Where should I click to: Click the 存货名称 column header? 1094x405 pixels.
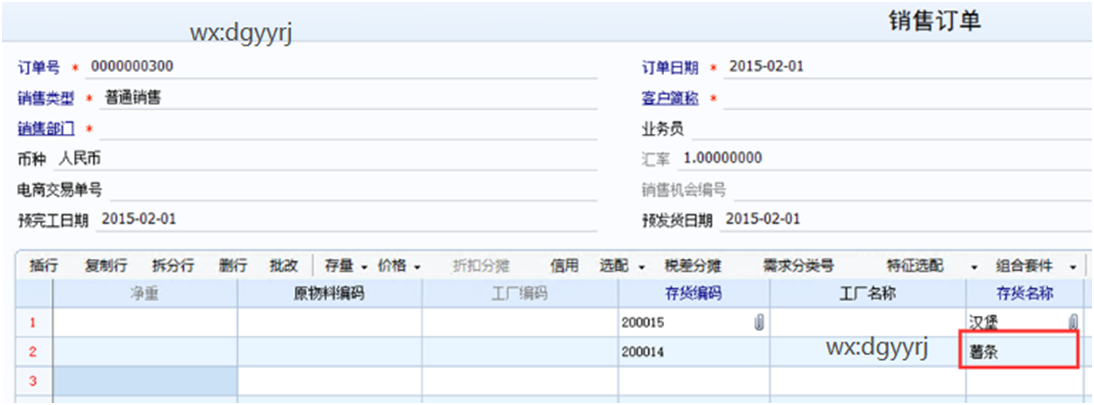[1024, 294]
